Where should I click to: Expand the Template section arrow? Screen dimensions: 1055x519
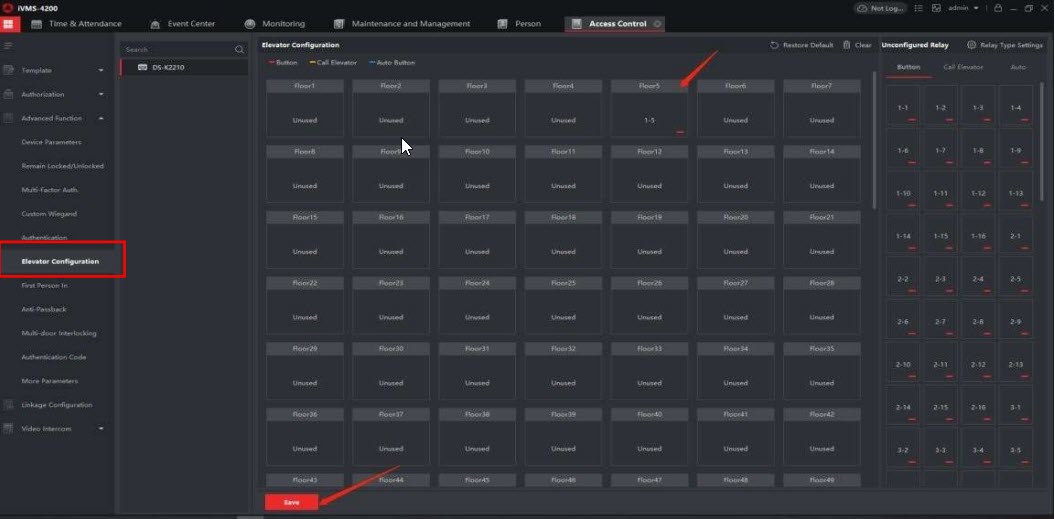tap(100, 71)
